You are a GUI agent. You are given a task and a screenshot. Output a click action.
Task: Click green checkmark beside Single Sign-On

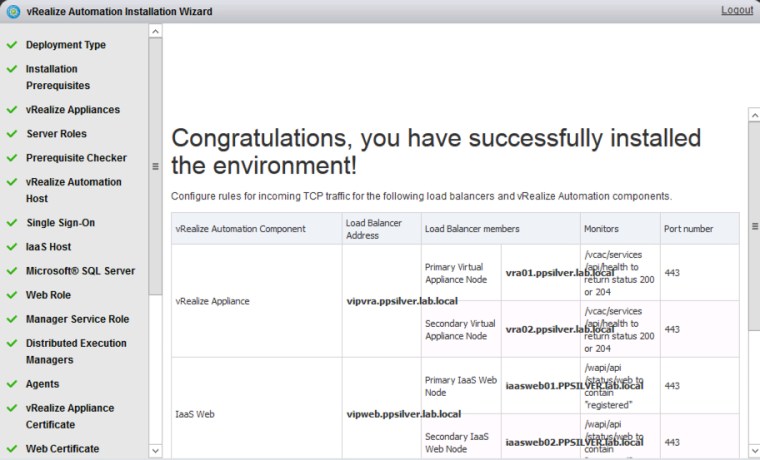[12, 223]
